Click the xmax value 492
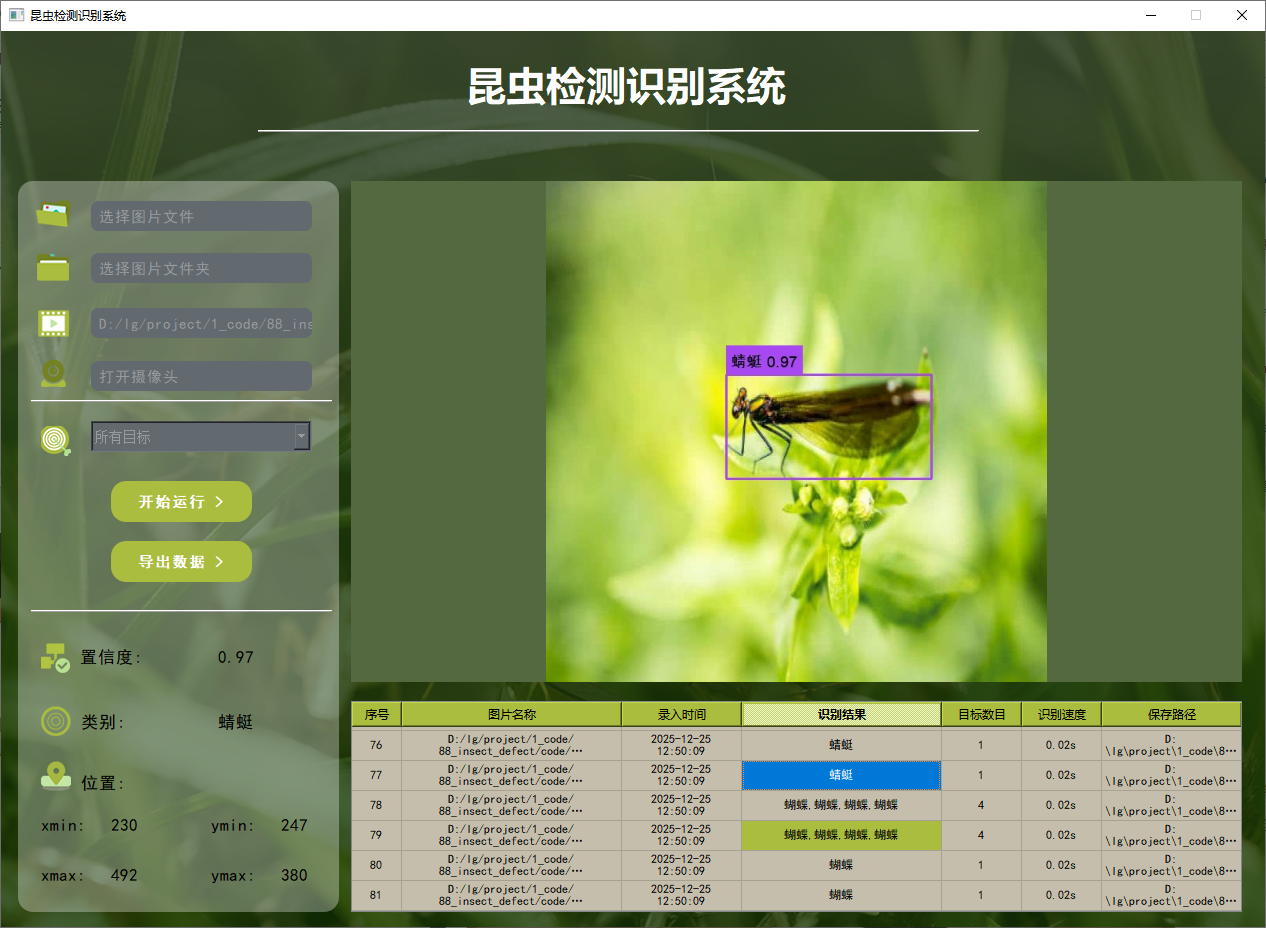The width and height of the screenshot is (1266, 928). 124,875
